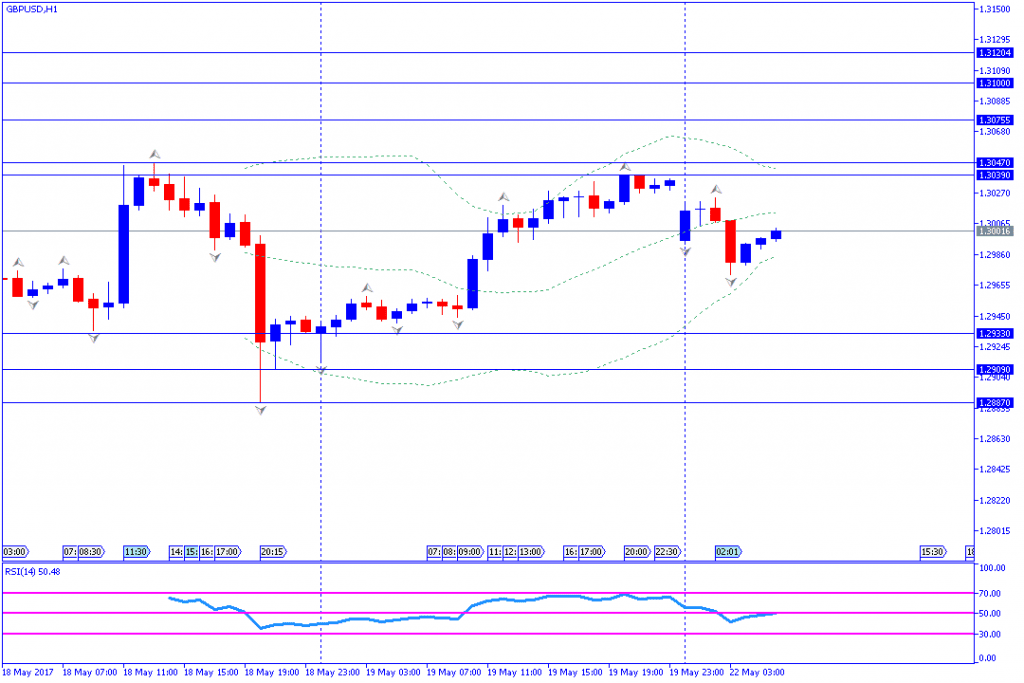Click the 11:30 news event marker
The width and height of the screenshot is (1024, 683).
point(137,551)
